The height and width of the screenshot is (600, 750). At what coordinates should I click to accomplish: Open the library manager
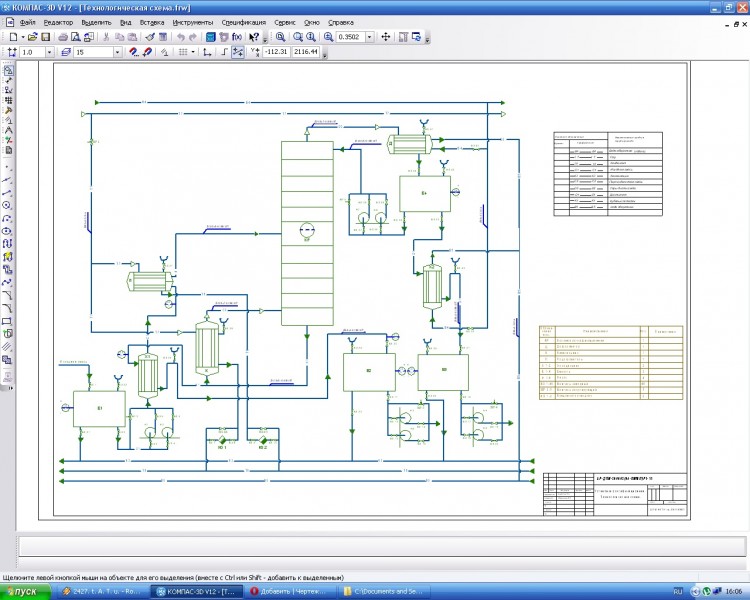point(210,37)
